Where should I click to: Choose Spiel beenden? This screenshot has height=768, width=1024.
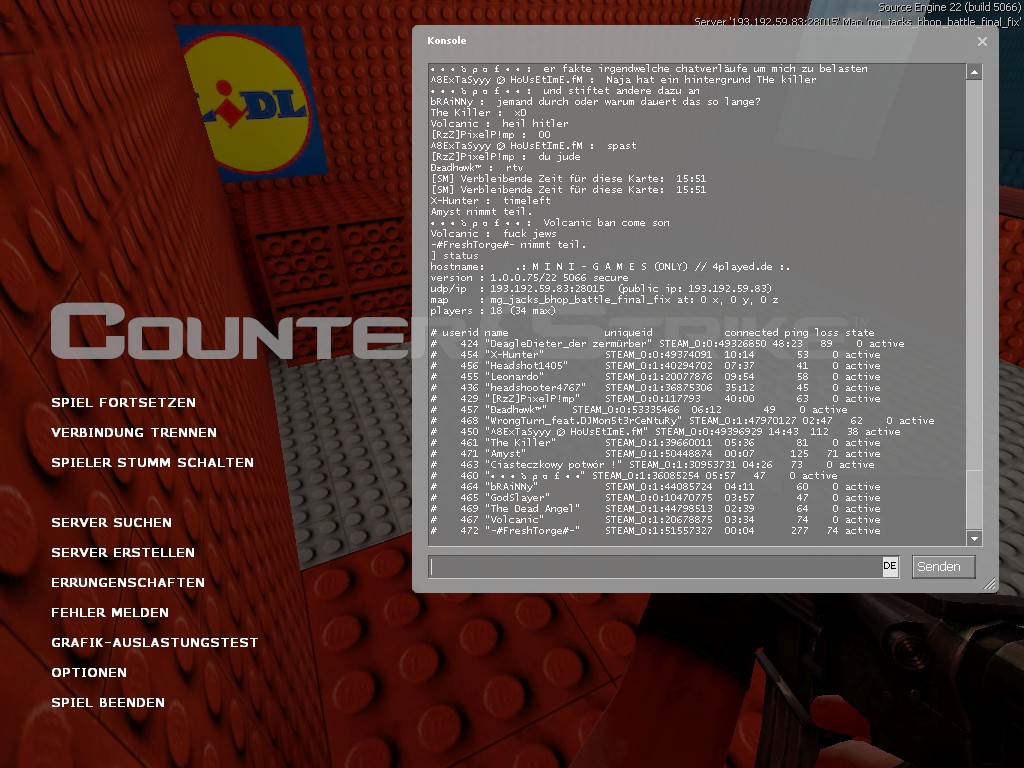pos(108,703)
